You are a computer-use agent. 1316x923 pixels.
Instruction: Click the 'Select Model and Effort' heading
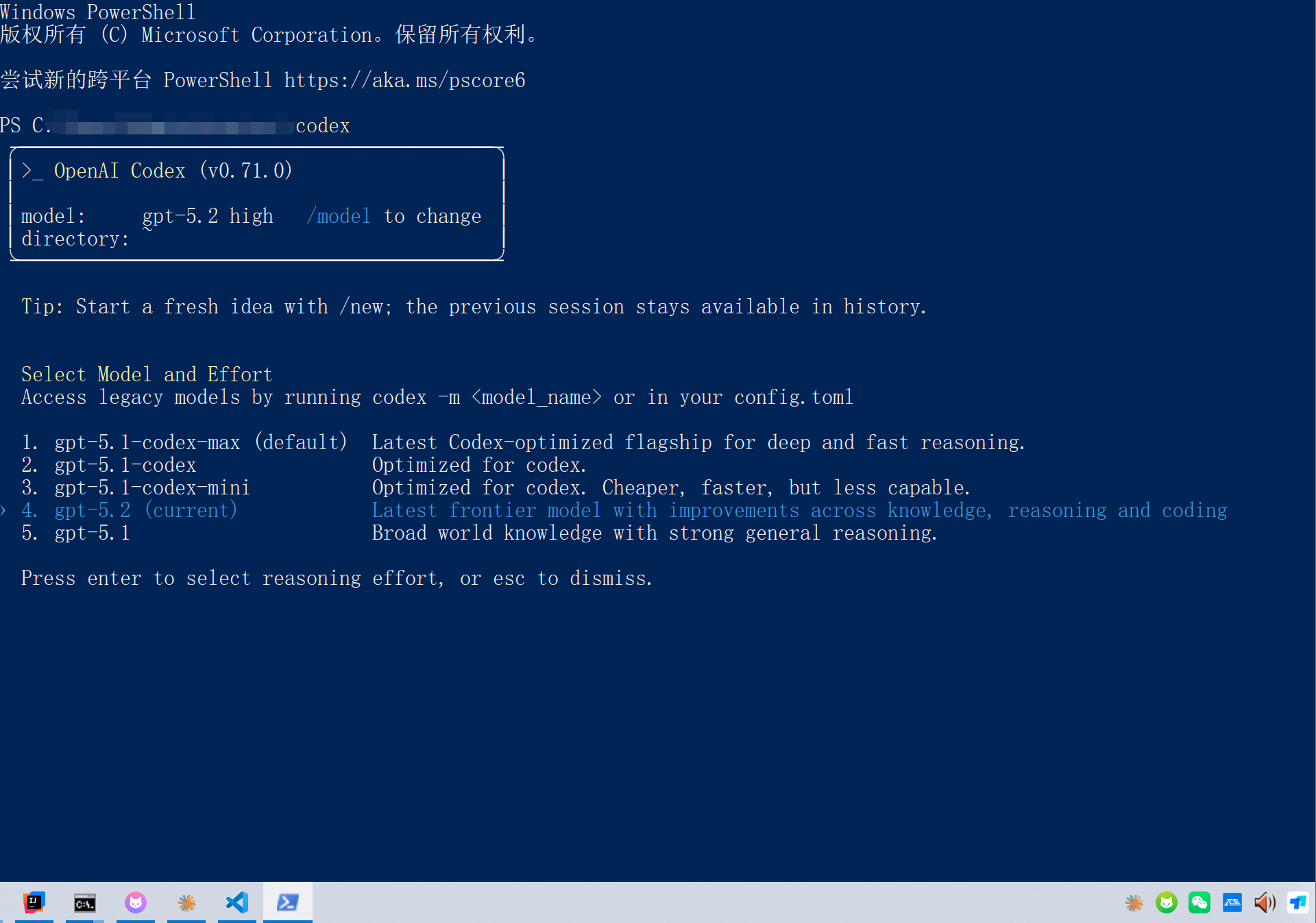coord(147,374)
